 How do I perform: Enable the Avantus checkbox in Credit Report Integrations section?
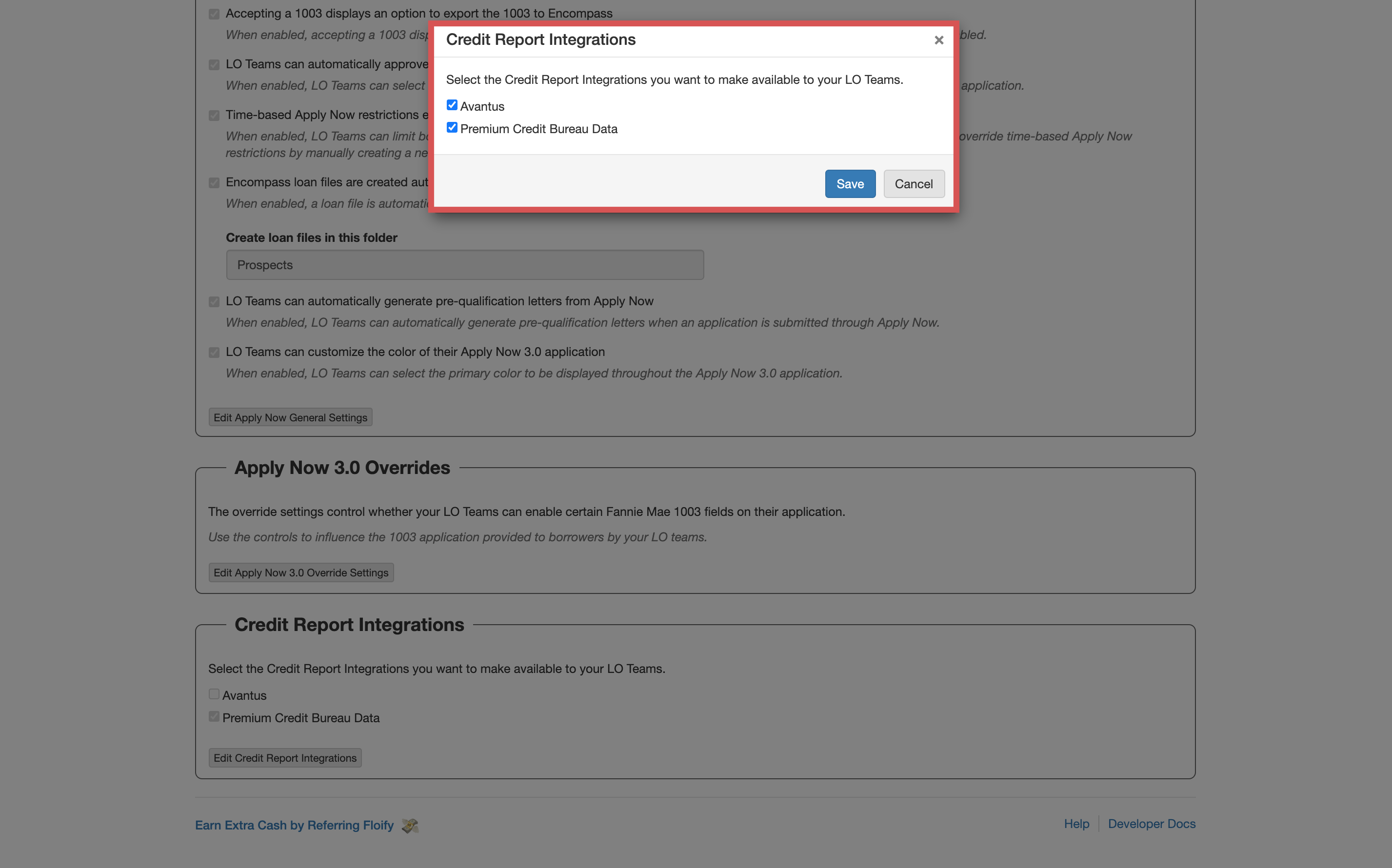point(214,693)
